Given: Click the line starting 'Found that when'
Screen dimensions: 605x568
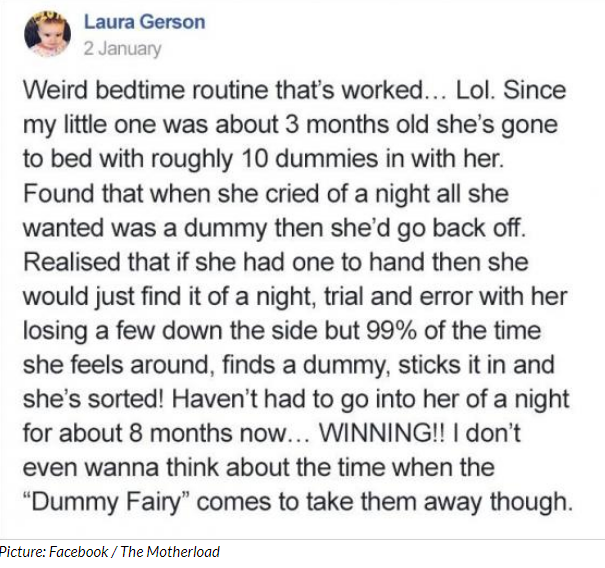Looking at the screenshot, I should [x=266, y=193].
